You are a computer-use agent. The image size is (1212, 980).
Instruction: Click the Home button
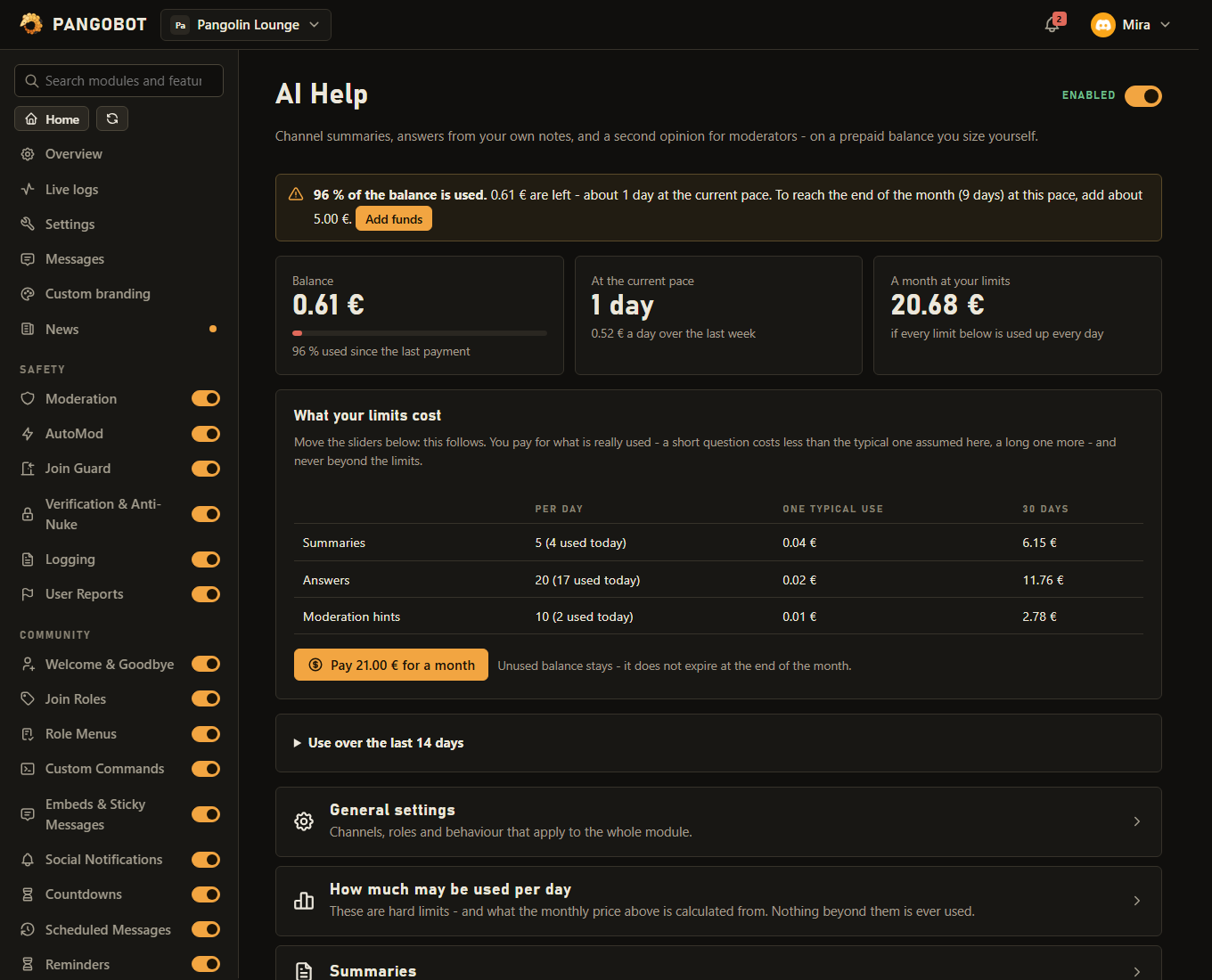coord(52,118)
